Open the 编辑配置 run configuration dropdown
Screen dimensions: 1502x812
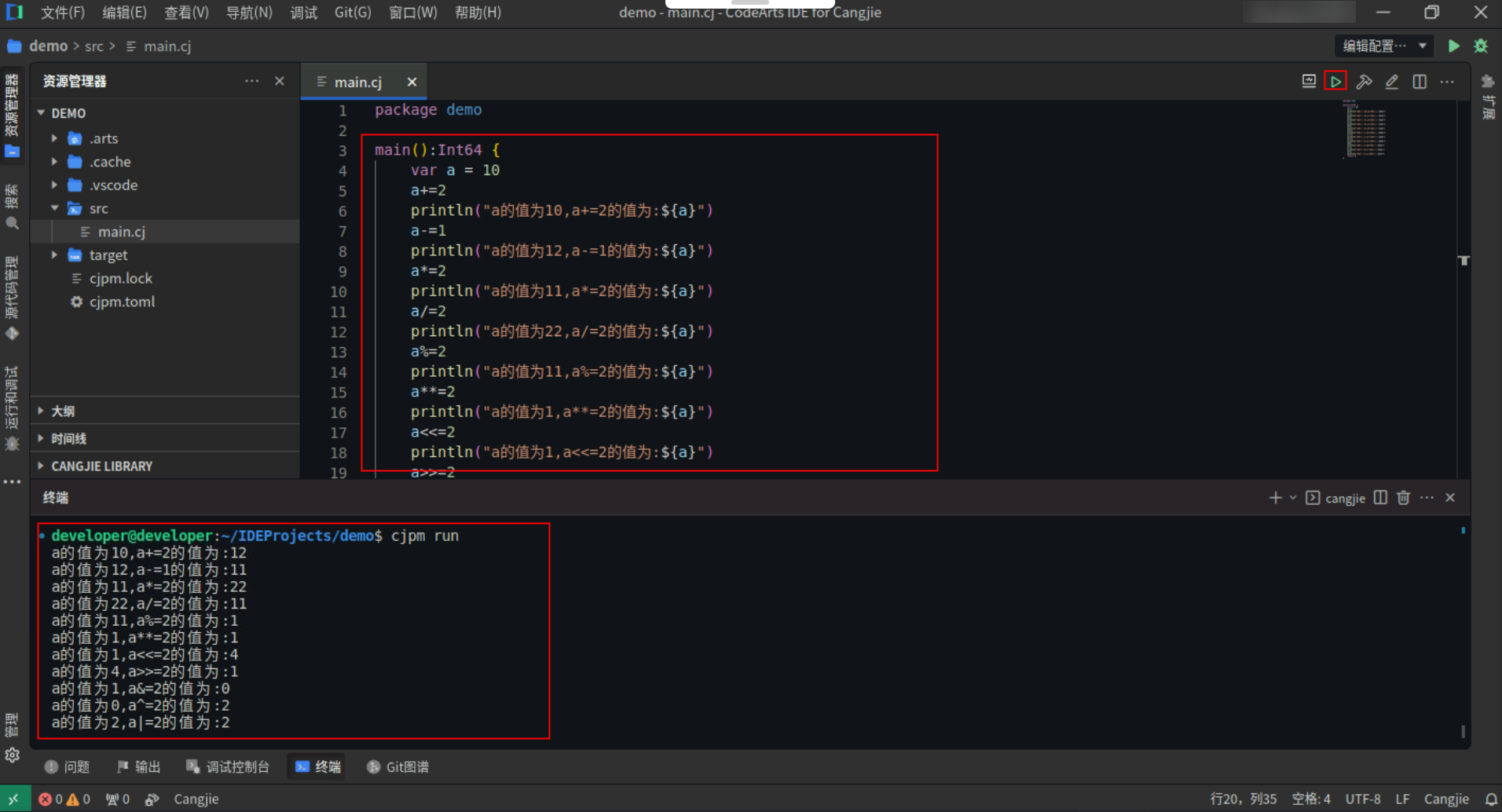coord(1384,46)
